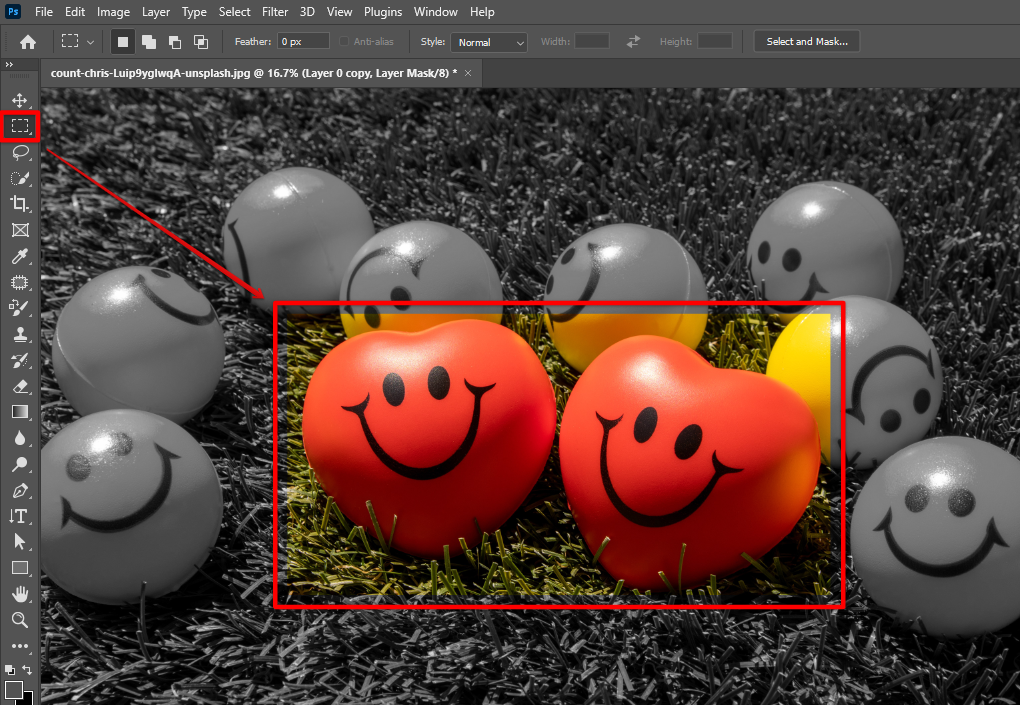Image resolution: width=1020 pixels, height=705 pixels.
Task: Enable Intersect with selection mode
Action: (x=201, y=42)
